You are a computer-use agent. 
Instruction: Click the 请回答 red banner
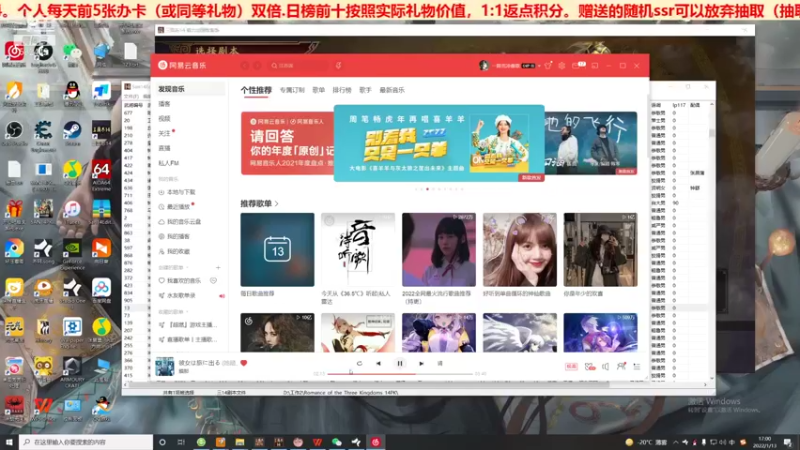(x=288, y=143)
